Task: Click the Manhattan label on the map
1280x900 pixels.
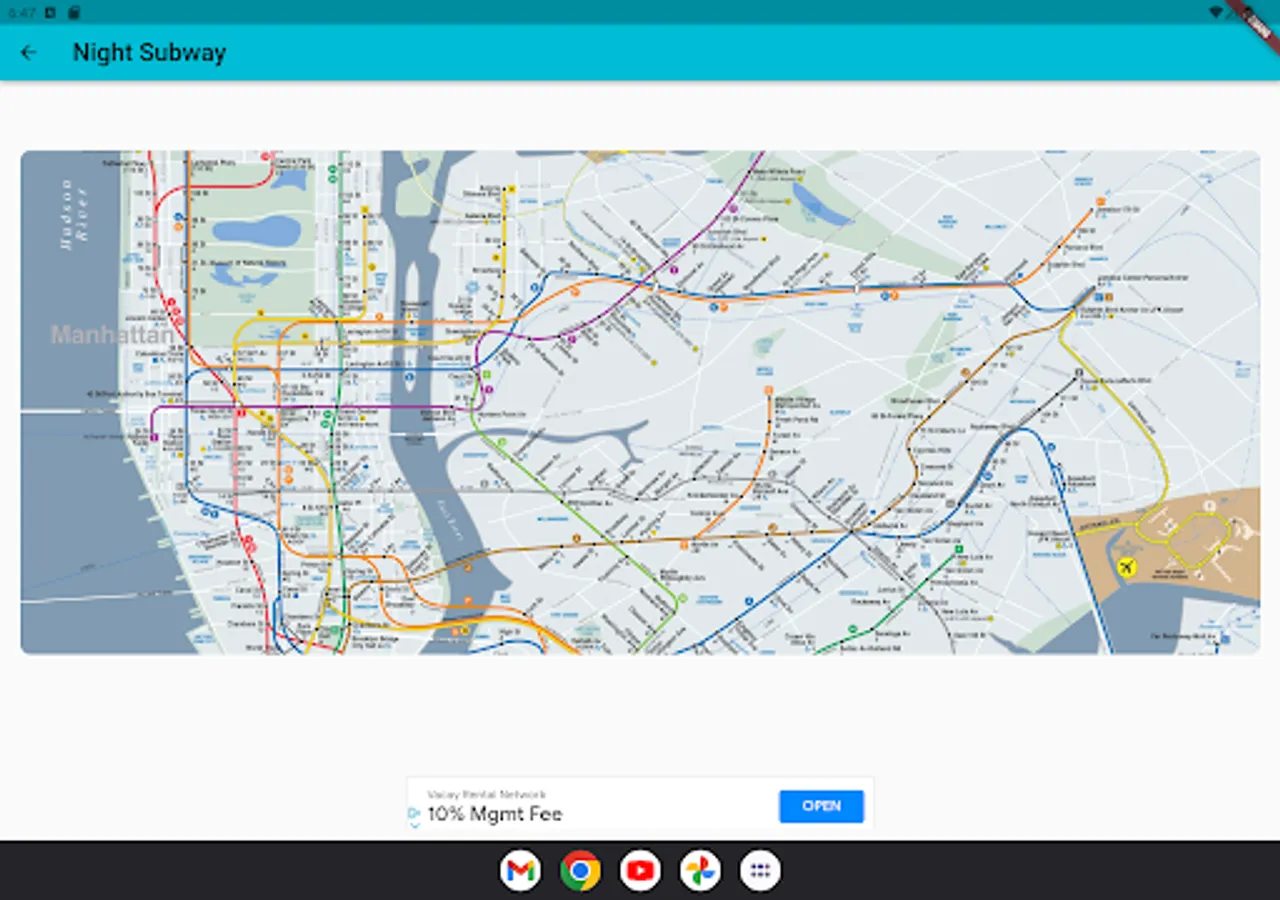Action: coord(112,335)
